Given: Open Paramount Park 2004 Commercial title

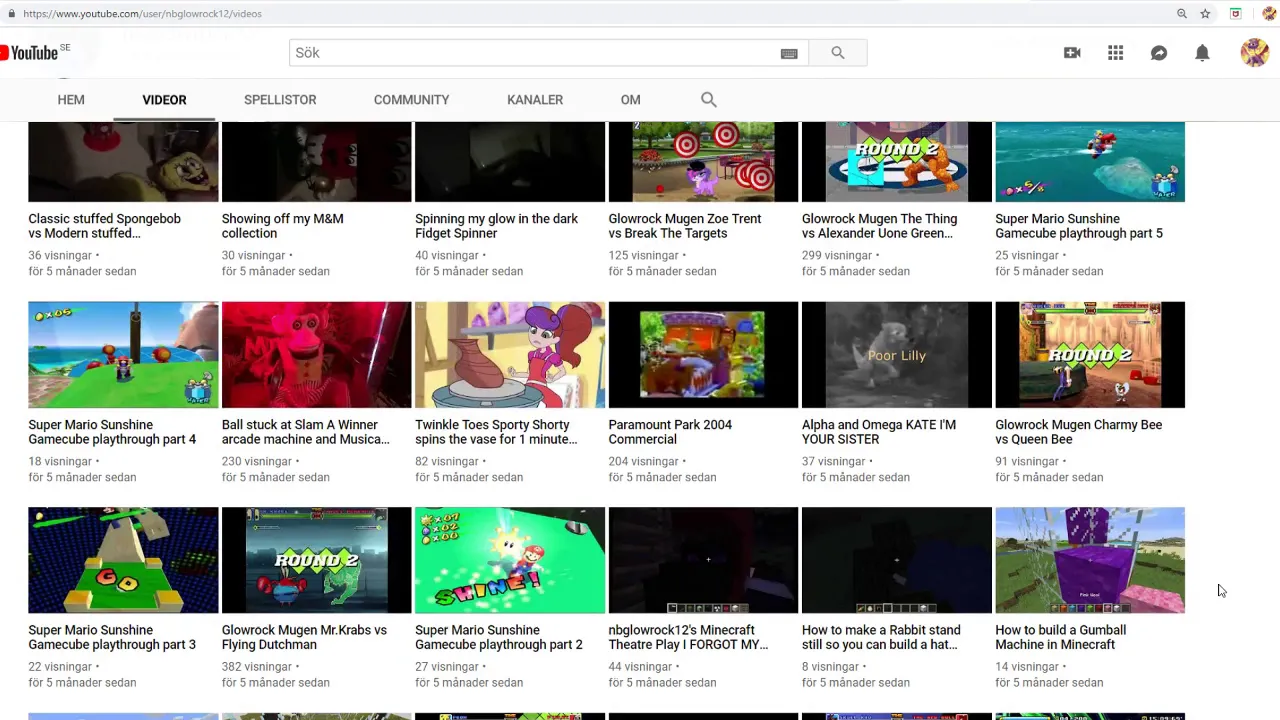Looking at the screenshot, I should pos(670,432).
